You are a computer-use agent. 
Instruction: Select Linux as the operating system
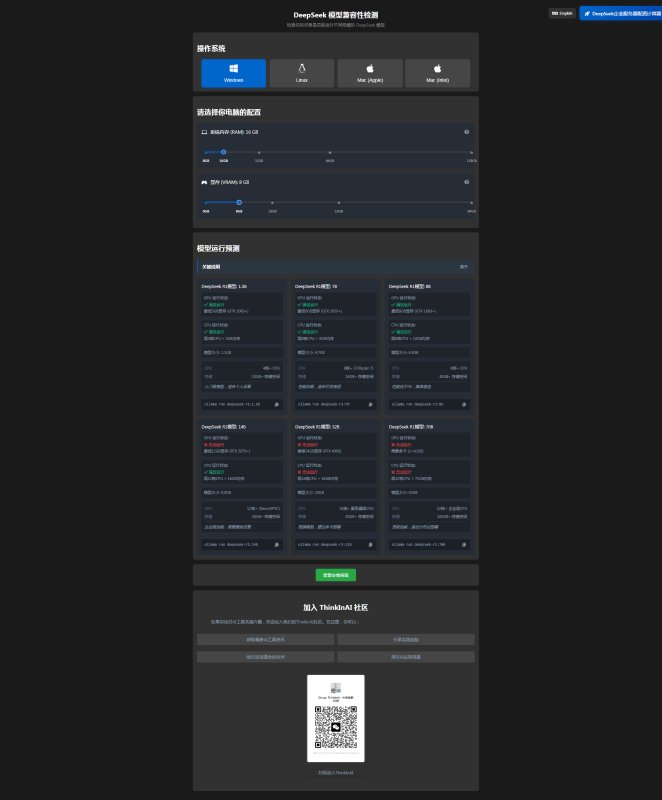point(301,73)
